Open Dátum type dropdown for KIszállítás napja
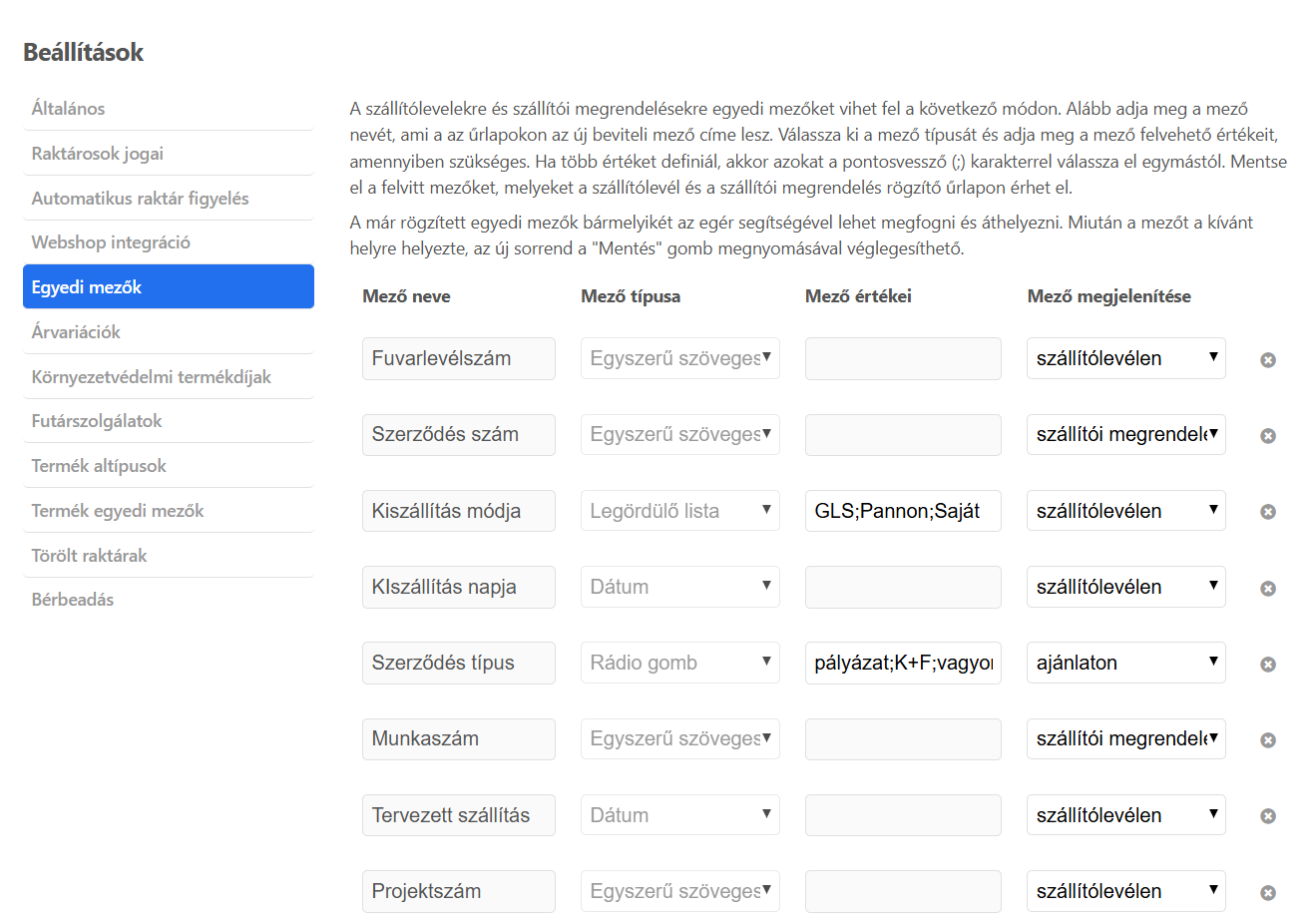Screen dimensions: 1314x924 [x=680, y=587]
